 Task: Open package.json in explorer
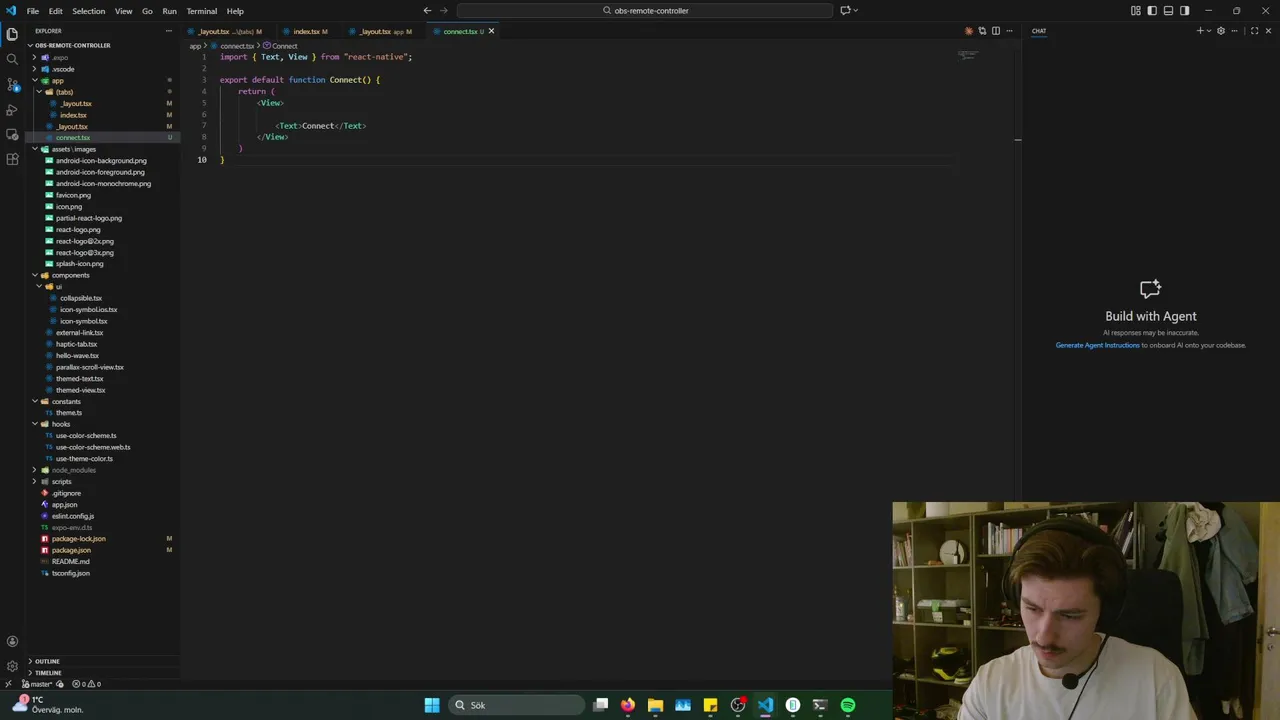click(71, 550)
